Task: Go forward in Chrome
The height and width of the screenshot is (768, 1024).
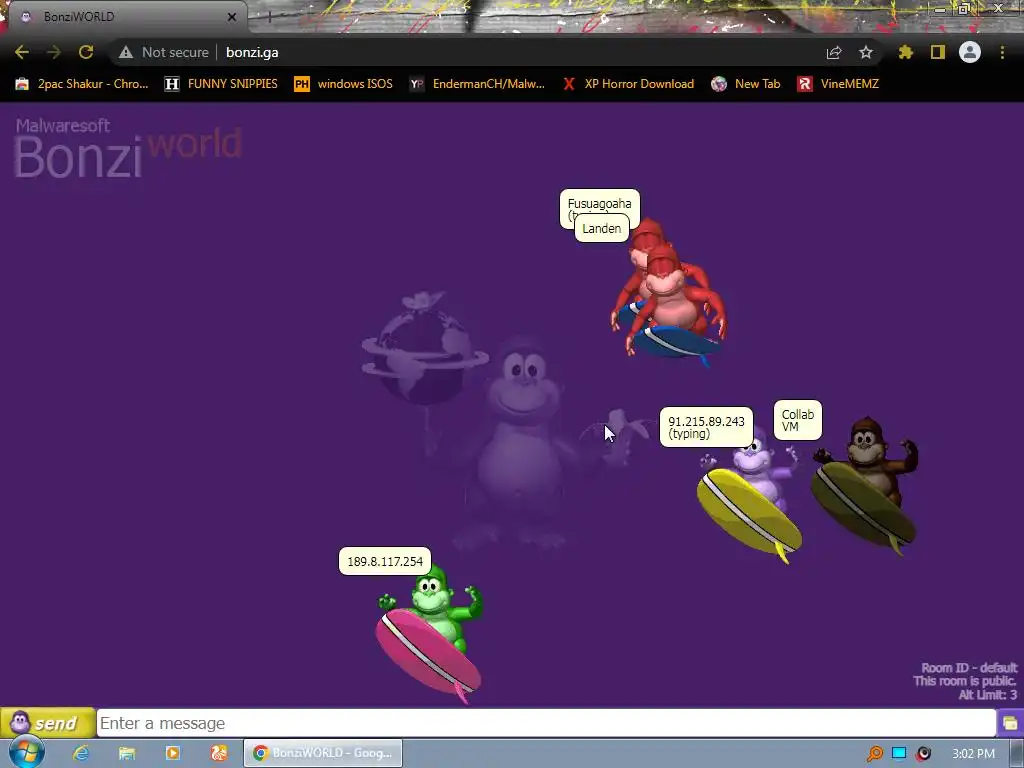Action: click(x=54, y=52)
